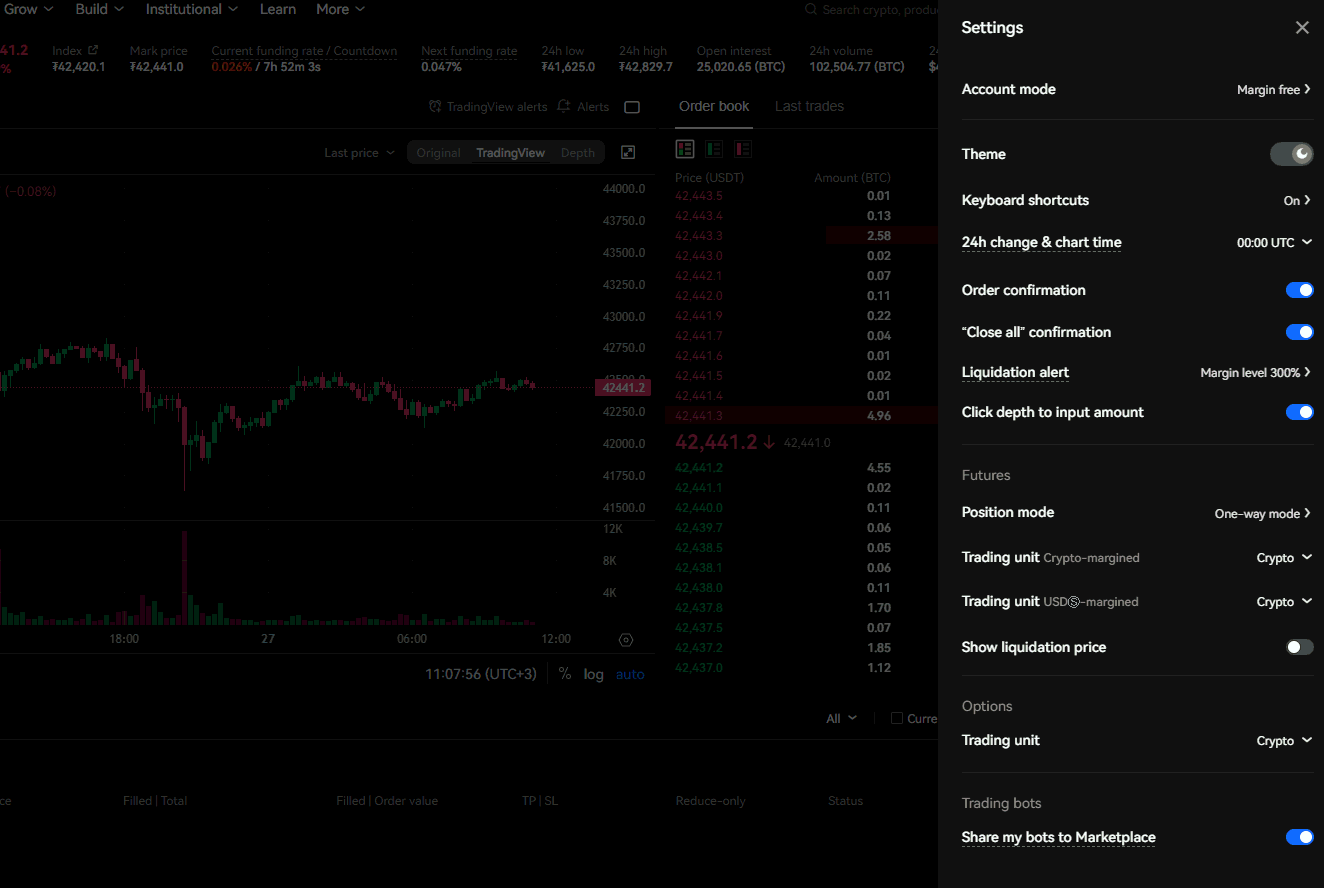Image resolution: width=1324 pixels, height=888 pixels.
Task: Toggle percent scale % button on chart
Action: (x=565, y=674)
